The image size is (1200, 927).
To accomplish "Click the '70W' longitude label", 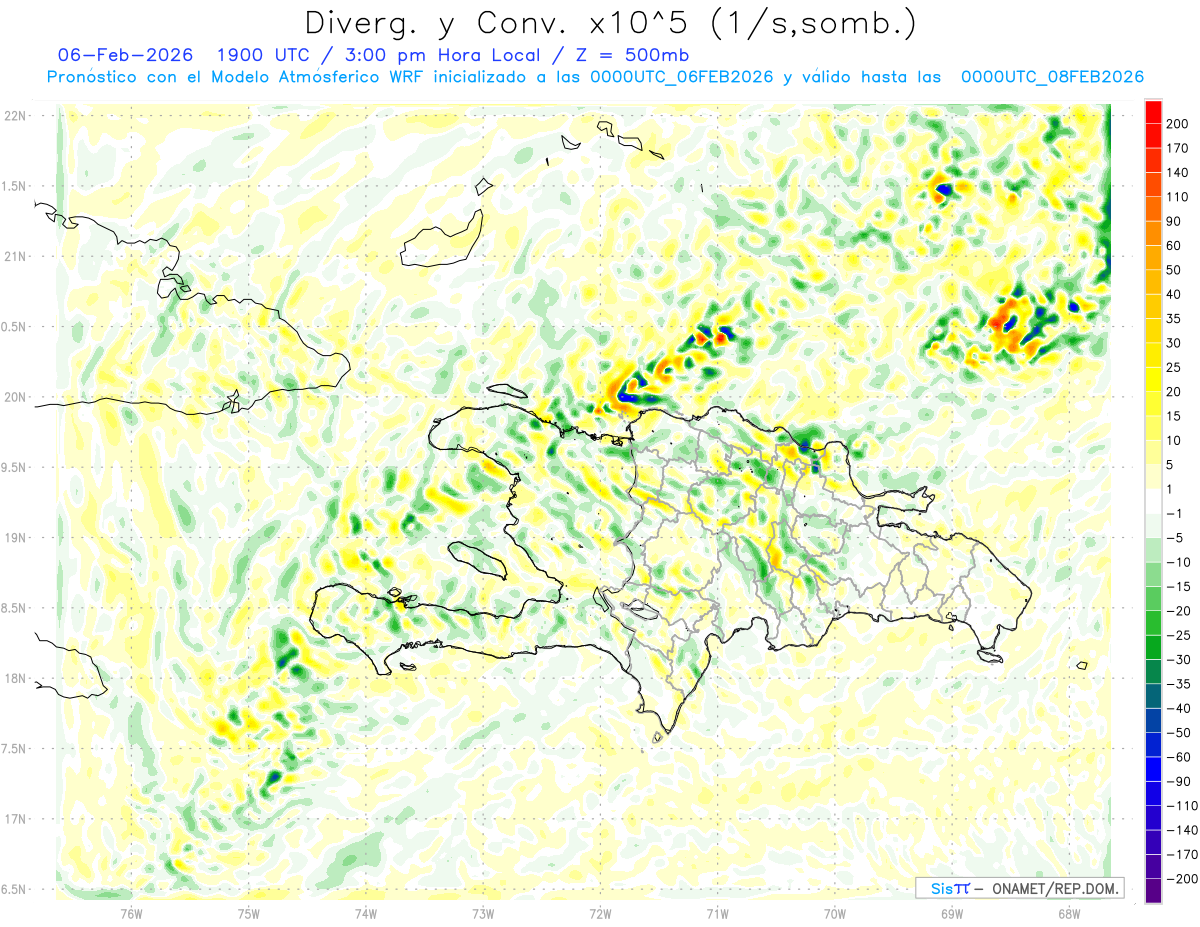I will point(835,912).
